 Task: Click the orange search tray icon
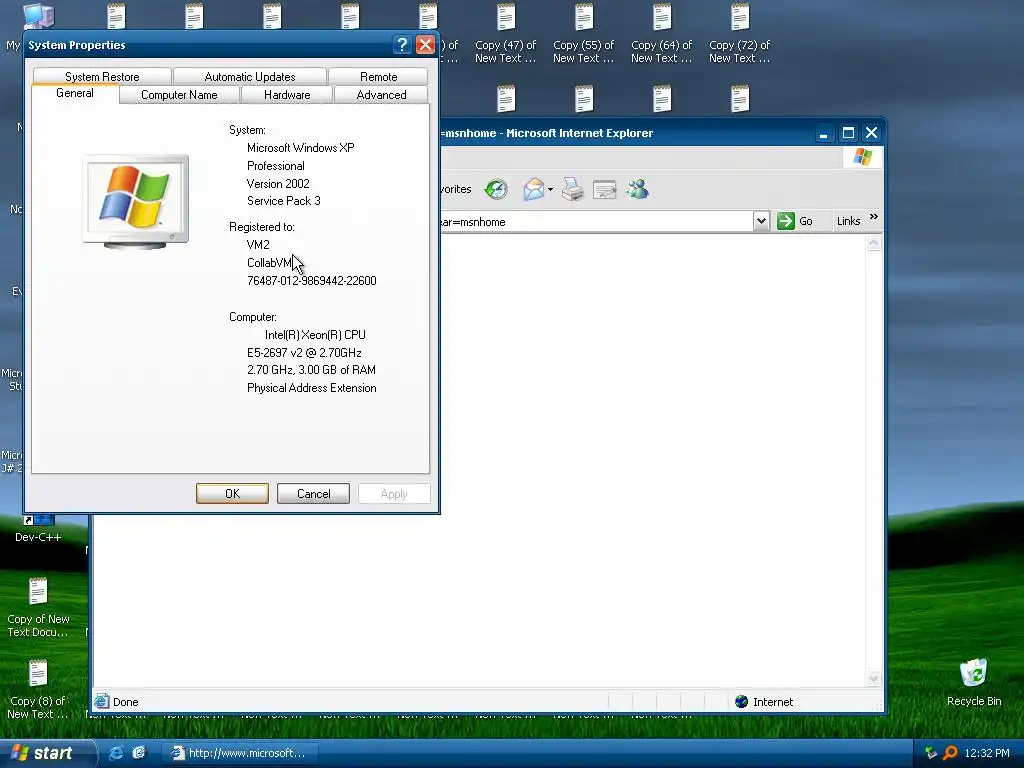pos(950,753)
